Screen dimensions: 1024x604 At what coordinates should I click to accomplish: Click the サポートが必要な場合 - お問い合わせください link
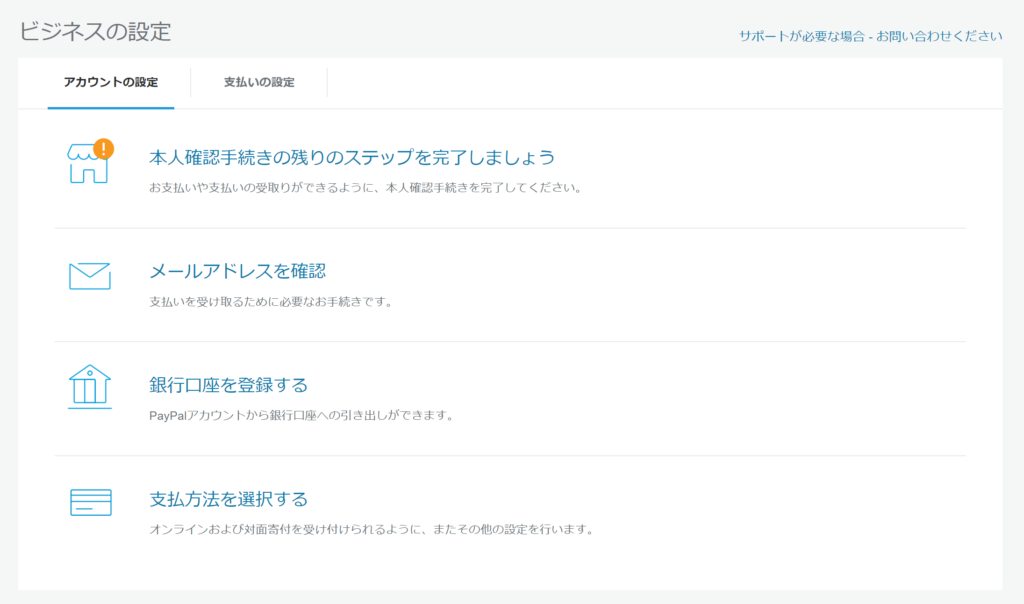point(870,36)
